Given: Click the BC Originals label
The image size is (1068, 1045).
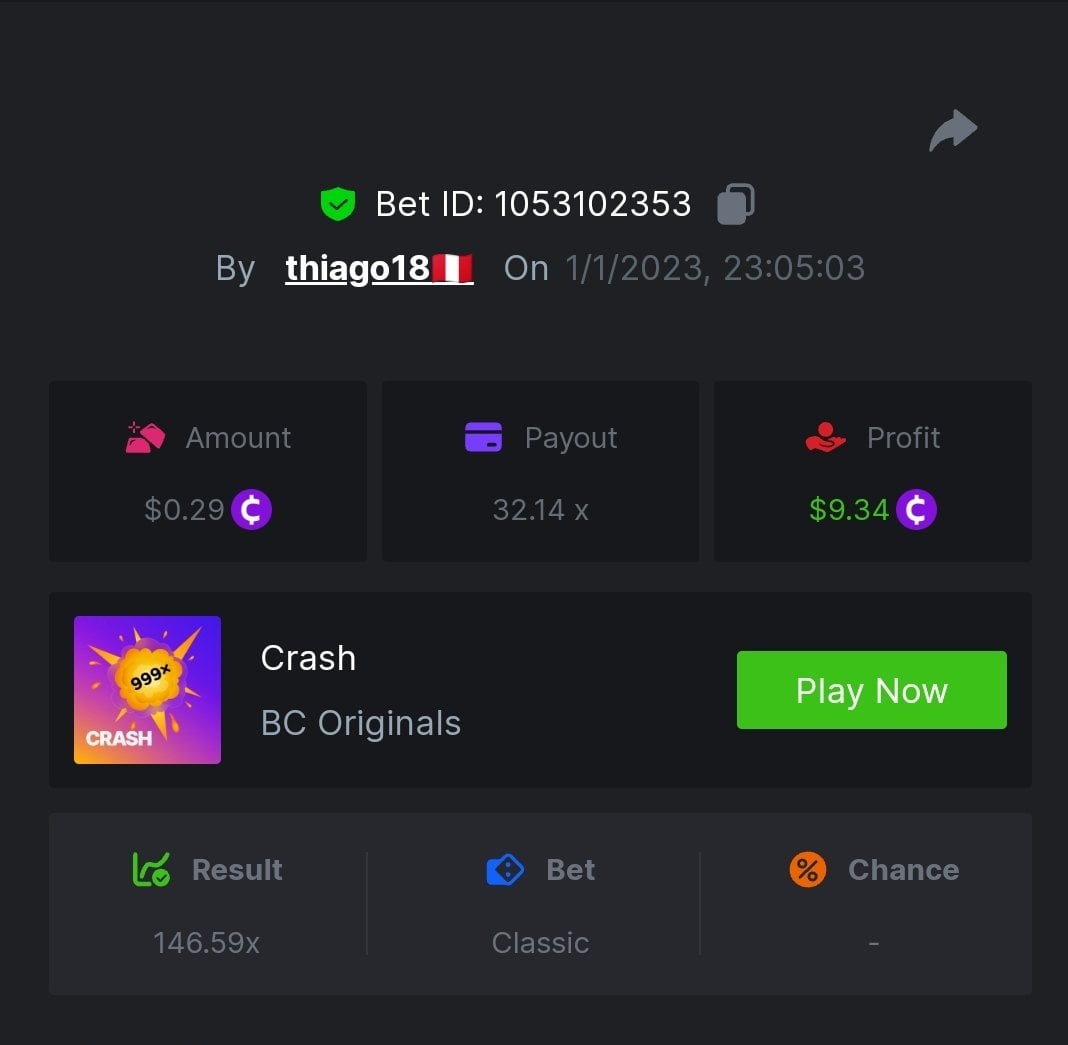Looking at the screenshot, I should tap(361, 723).
